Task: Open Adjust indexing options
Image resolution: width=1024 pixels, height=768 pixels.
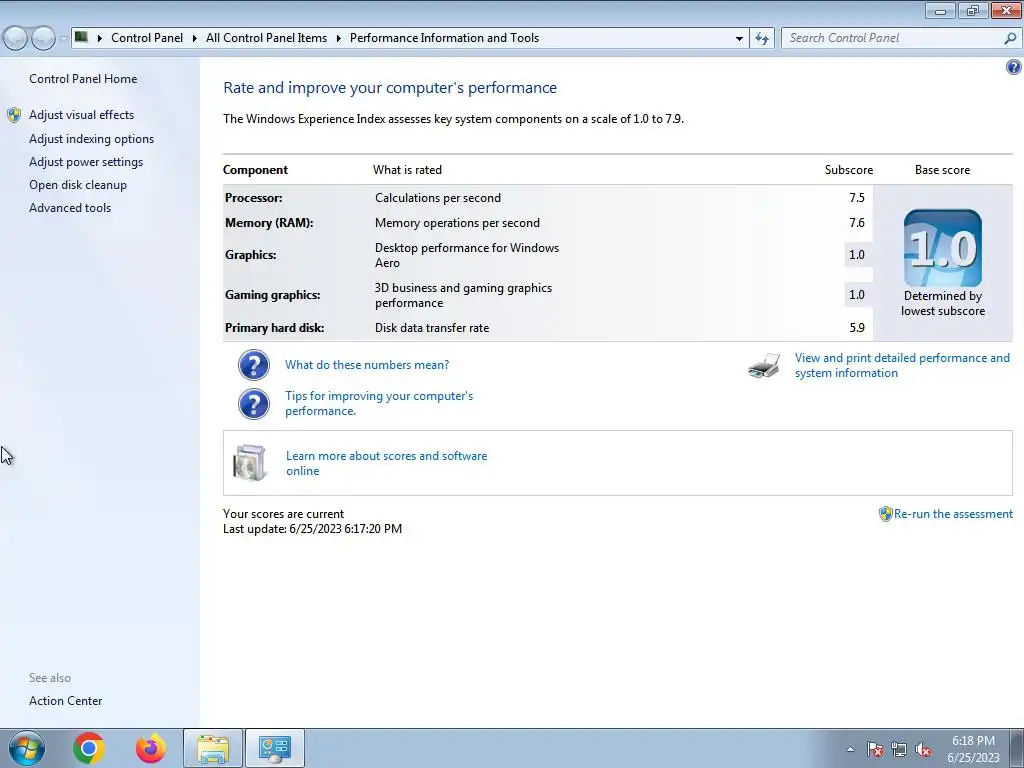Action: click(x=91, y=139)
